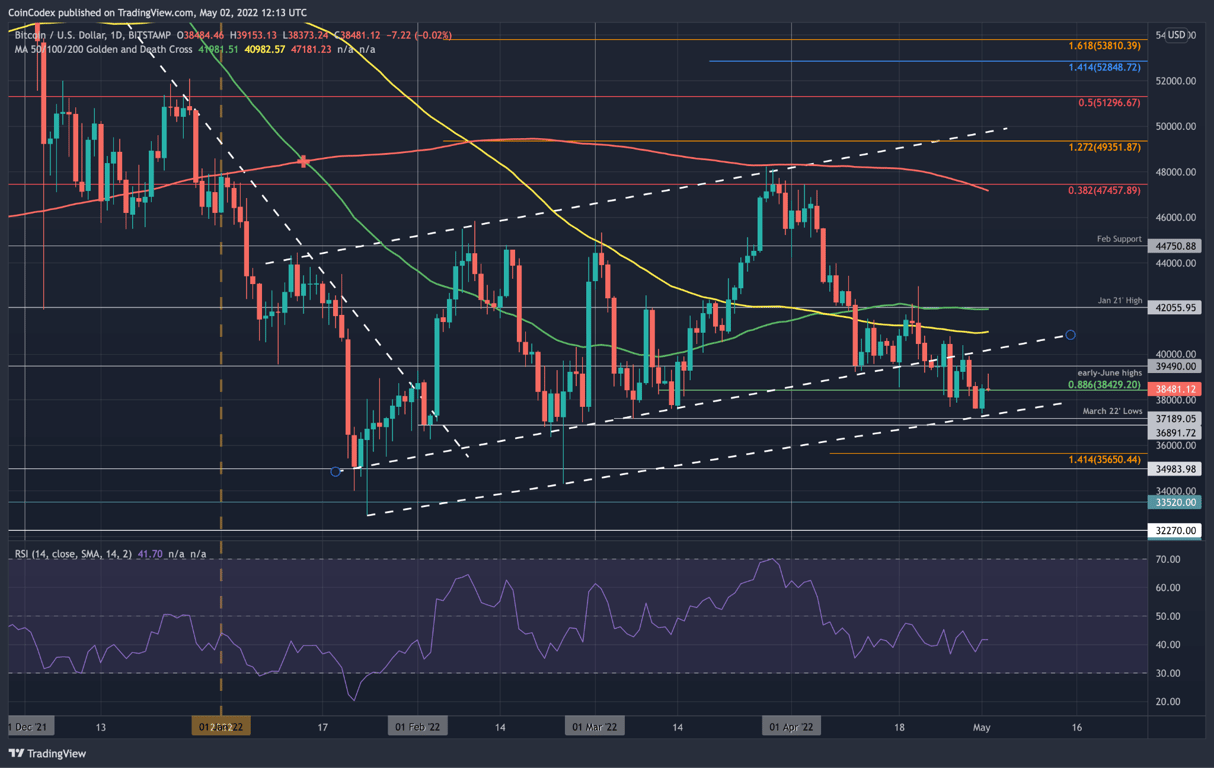The height and width of the screenshot is (768, 1214).
Task: Click the TradingView logo in the bottom-left corner
Action: [47, 752]
